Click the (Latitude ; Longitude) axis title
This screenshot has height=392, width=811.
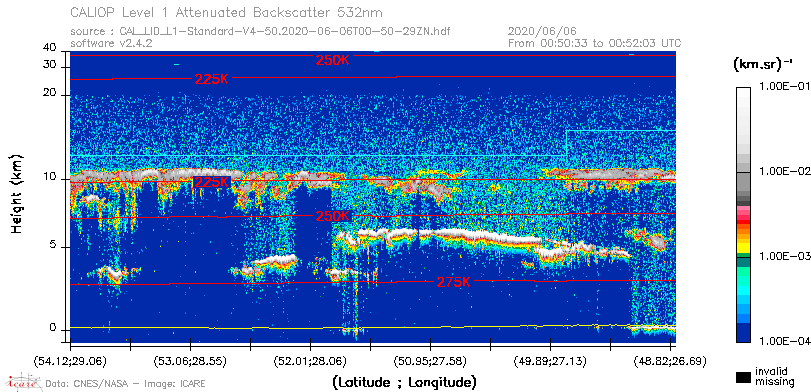pyautogui.click(x=404, y=383)
